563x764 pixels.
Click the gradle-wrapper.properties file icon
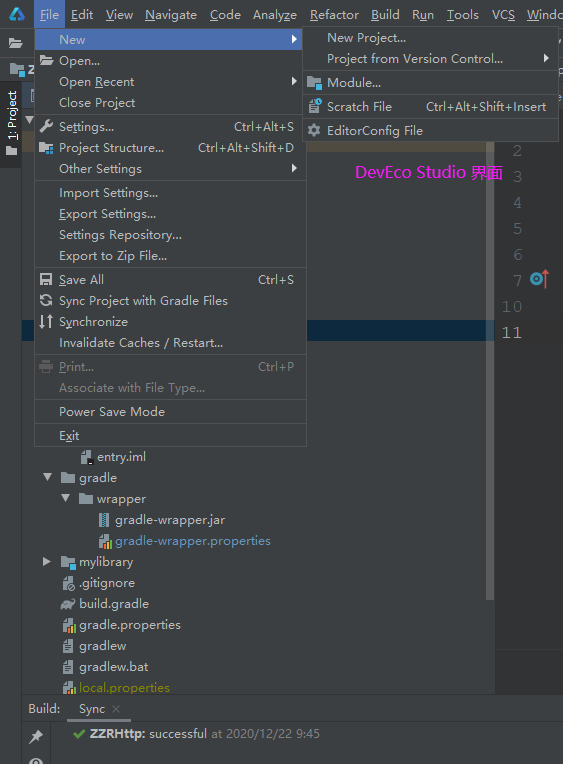click(105, 541)
